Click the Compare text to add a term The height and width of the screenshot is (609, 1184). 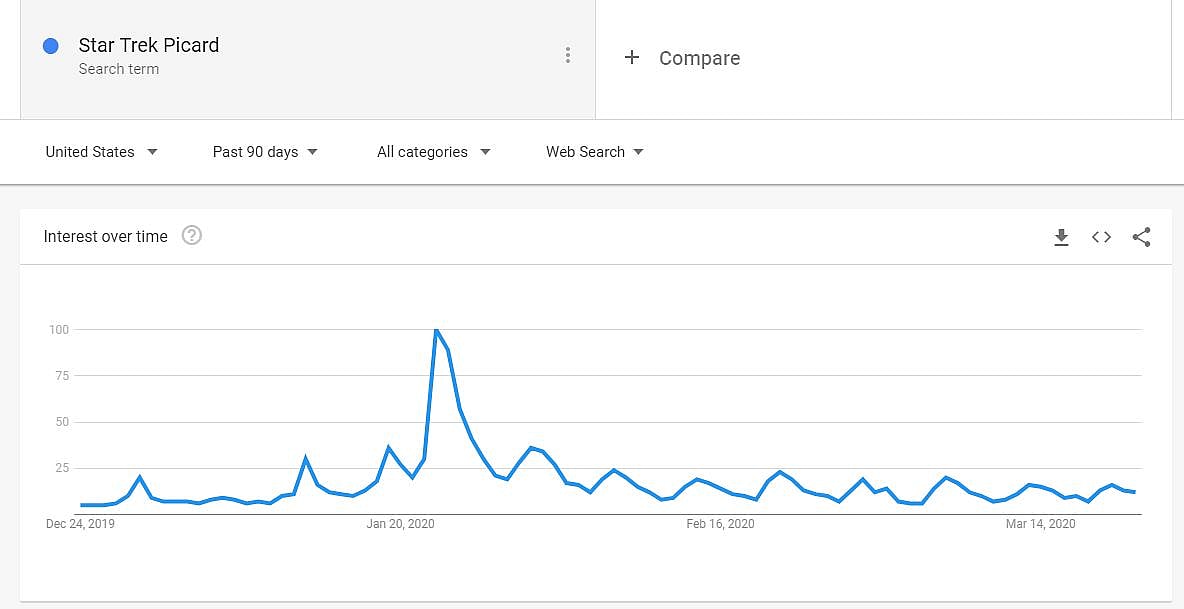tap(699, 58)
